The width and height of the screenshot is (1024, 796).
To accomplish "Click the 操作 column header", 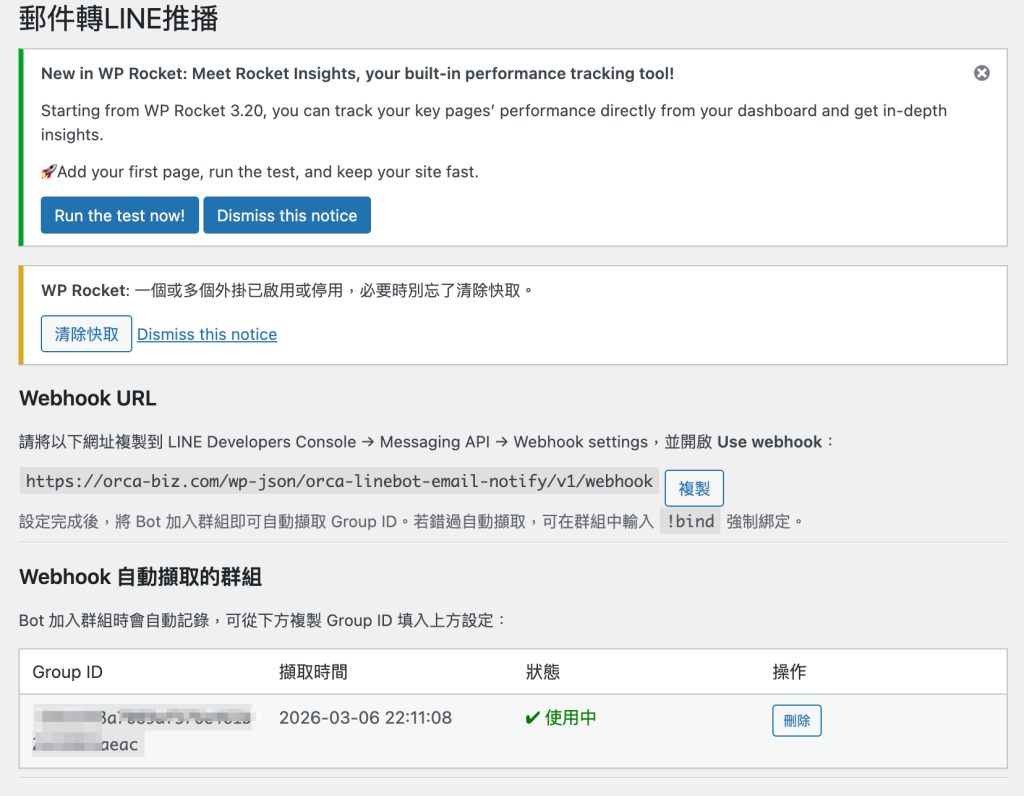I will pyautogui.click(x=789, y=672).
